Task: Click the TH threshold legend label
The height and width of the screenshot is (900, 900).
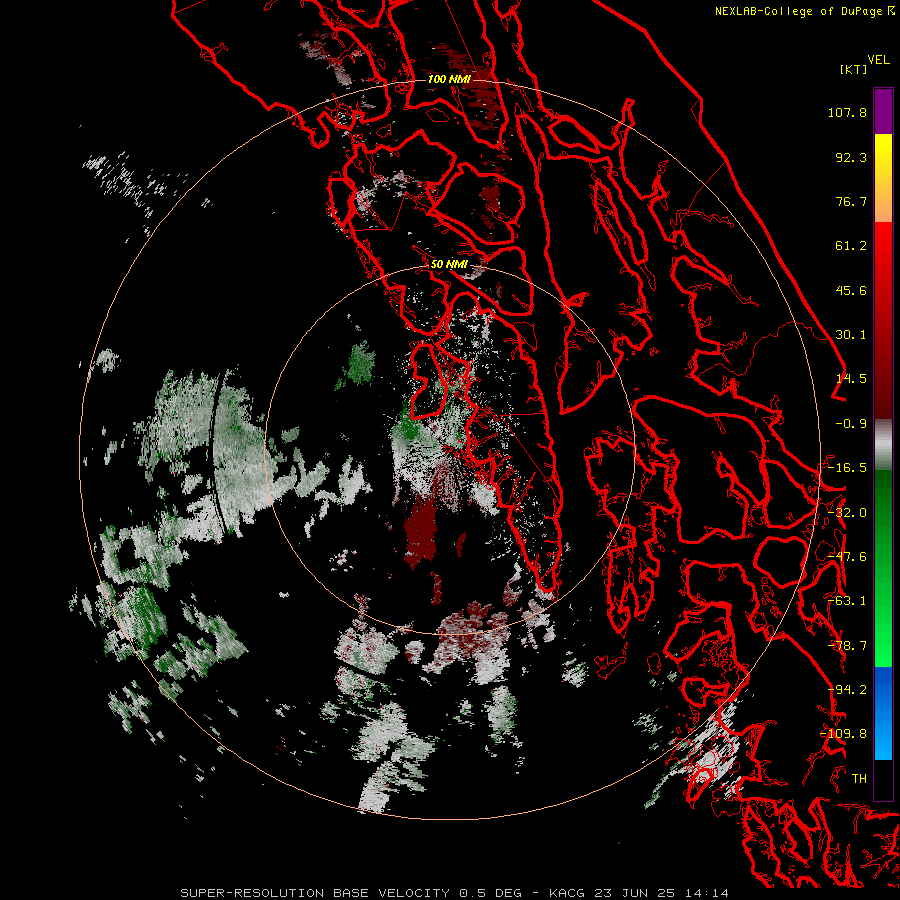Action: pyautogui.click(x=859, y=779)
